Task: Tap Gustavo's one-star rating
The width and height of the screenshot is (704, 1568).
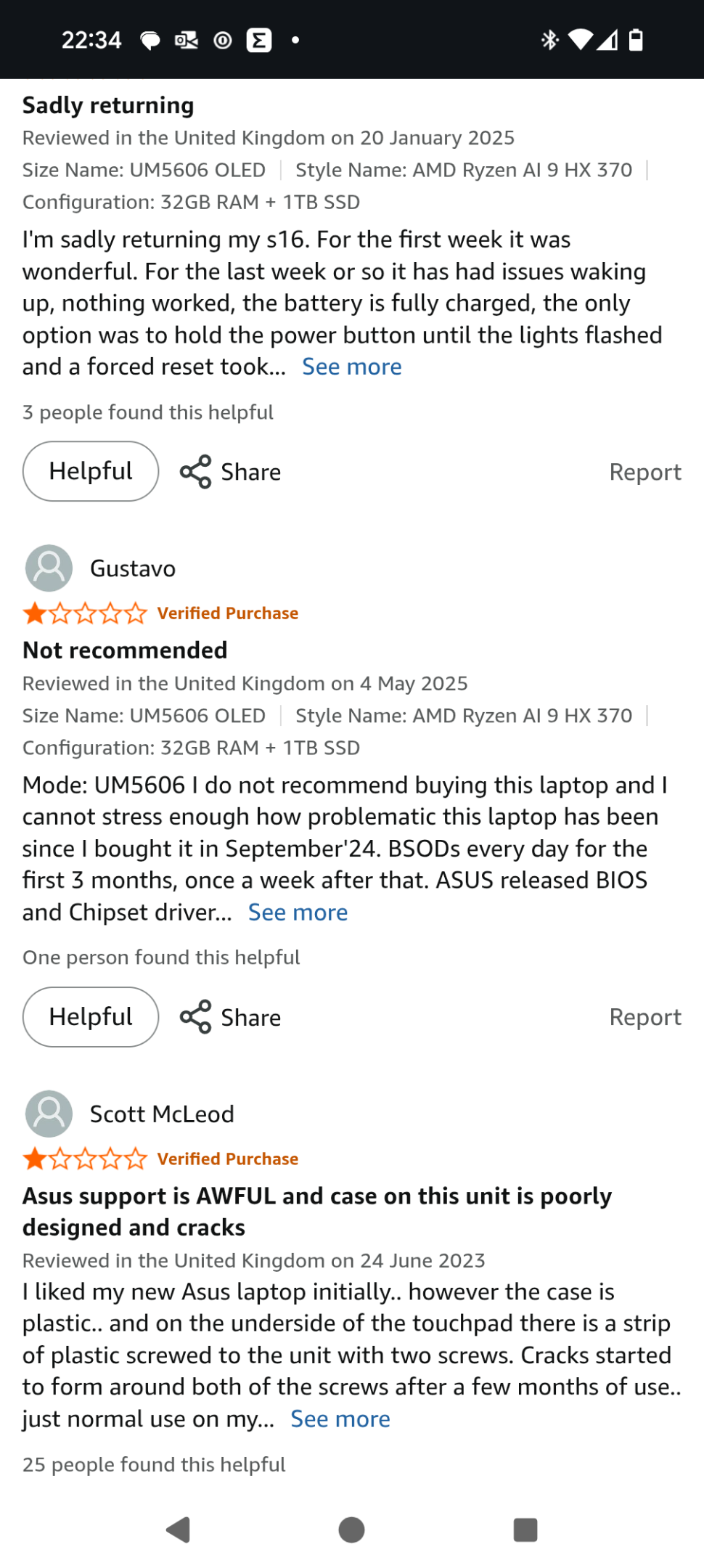Action: coord(85,614)
